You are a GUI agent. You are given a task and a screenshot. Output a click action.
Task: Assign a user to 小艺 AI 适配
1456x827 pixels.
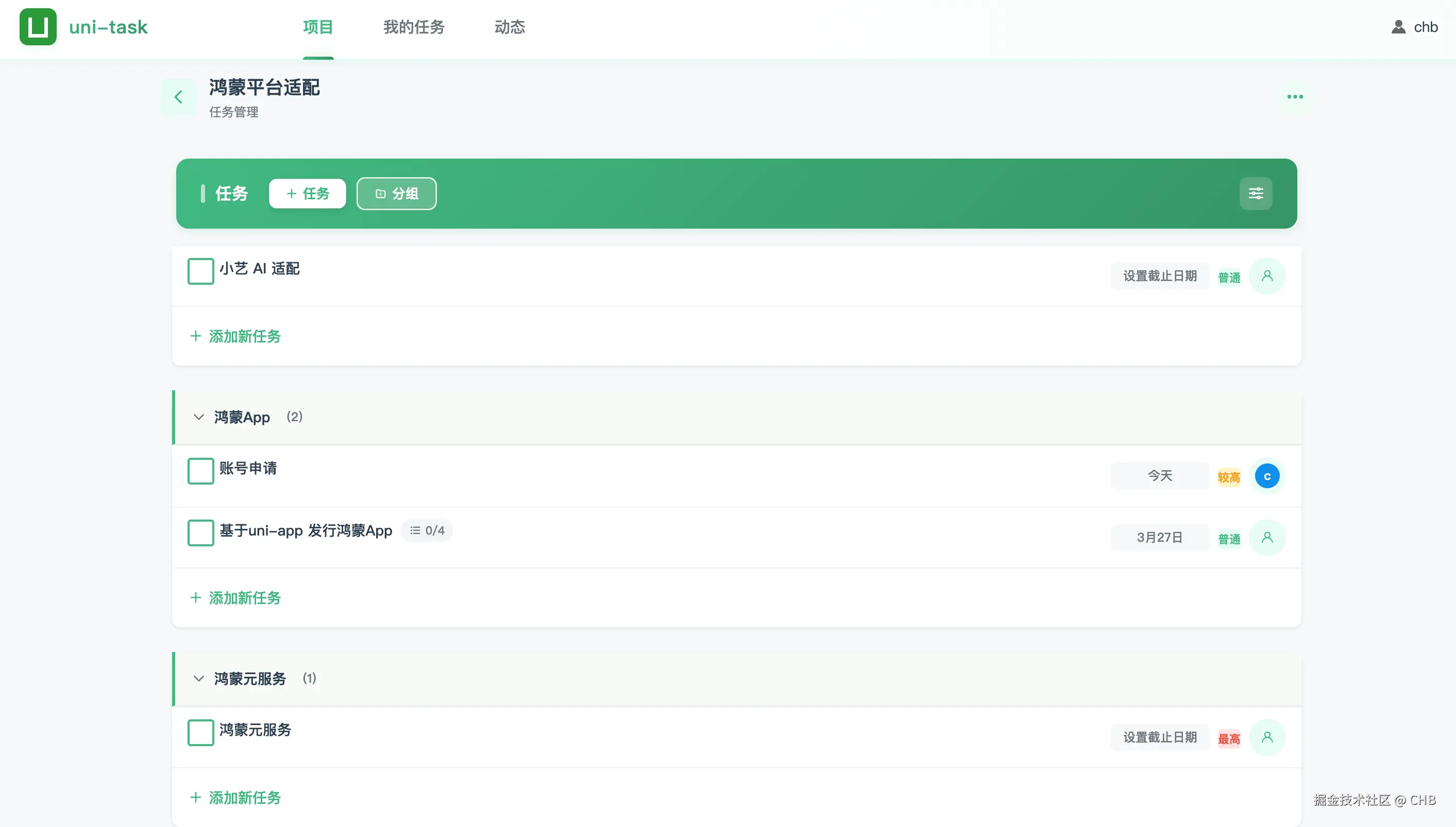(1267, 276)
